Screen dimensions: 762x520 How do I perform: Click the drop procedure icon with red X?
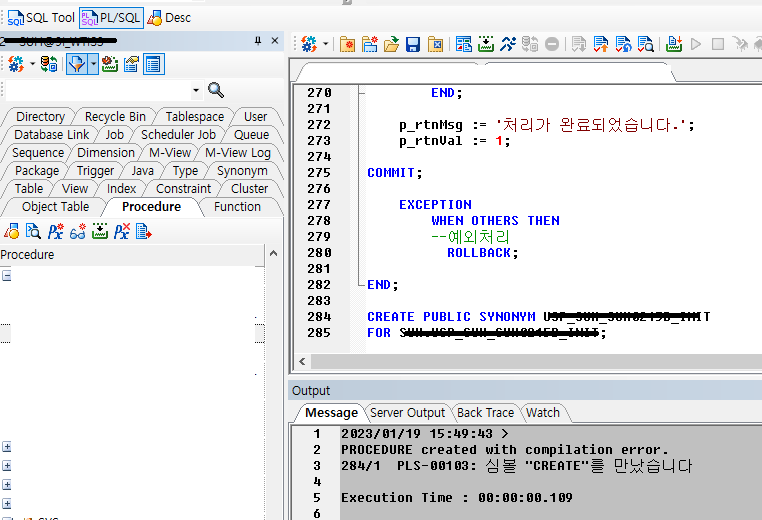tap(122, 231)
